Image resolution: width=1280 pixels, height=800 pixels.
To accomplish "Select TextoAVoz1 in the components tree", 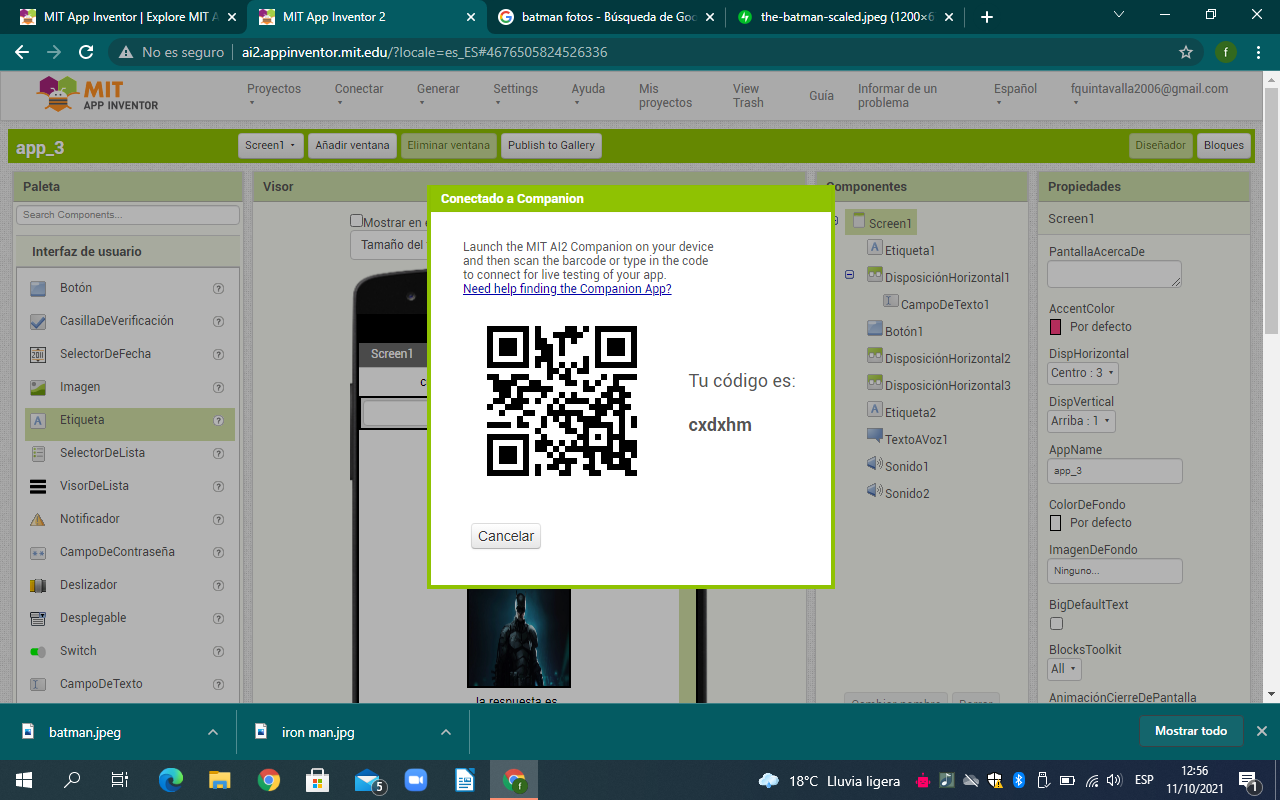I will [x=915, y=439].
